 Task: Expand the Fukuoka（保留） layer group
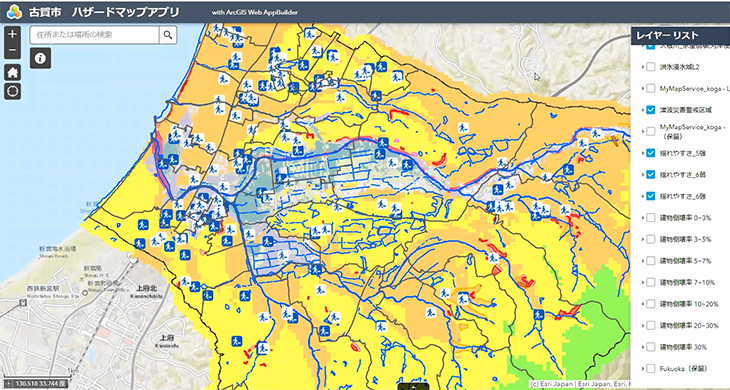point(642,369)
